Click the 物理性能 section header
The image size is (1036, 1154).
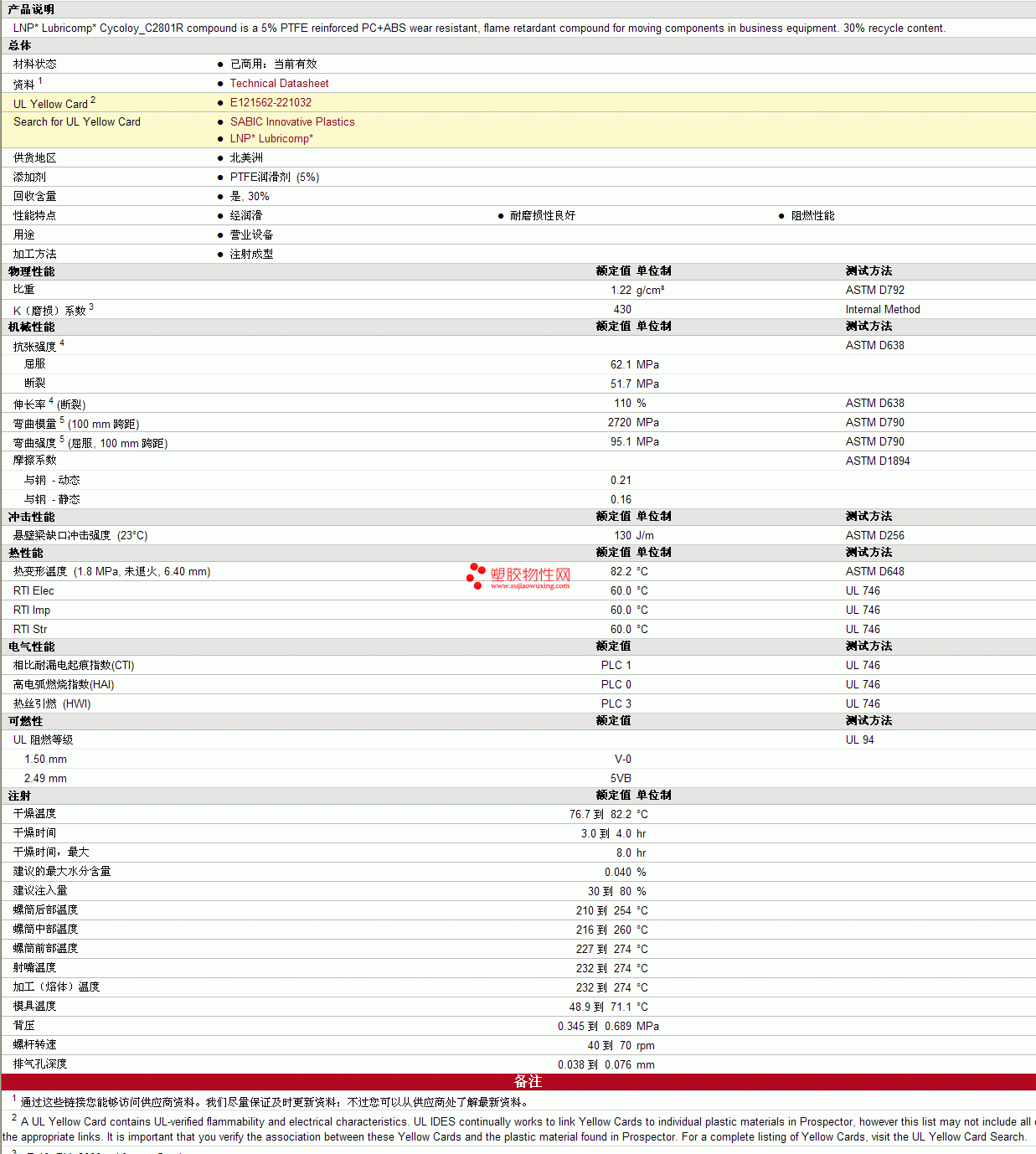click(32, 271)
